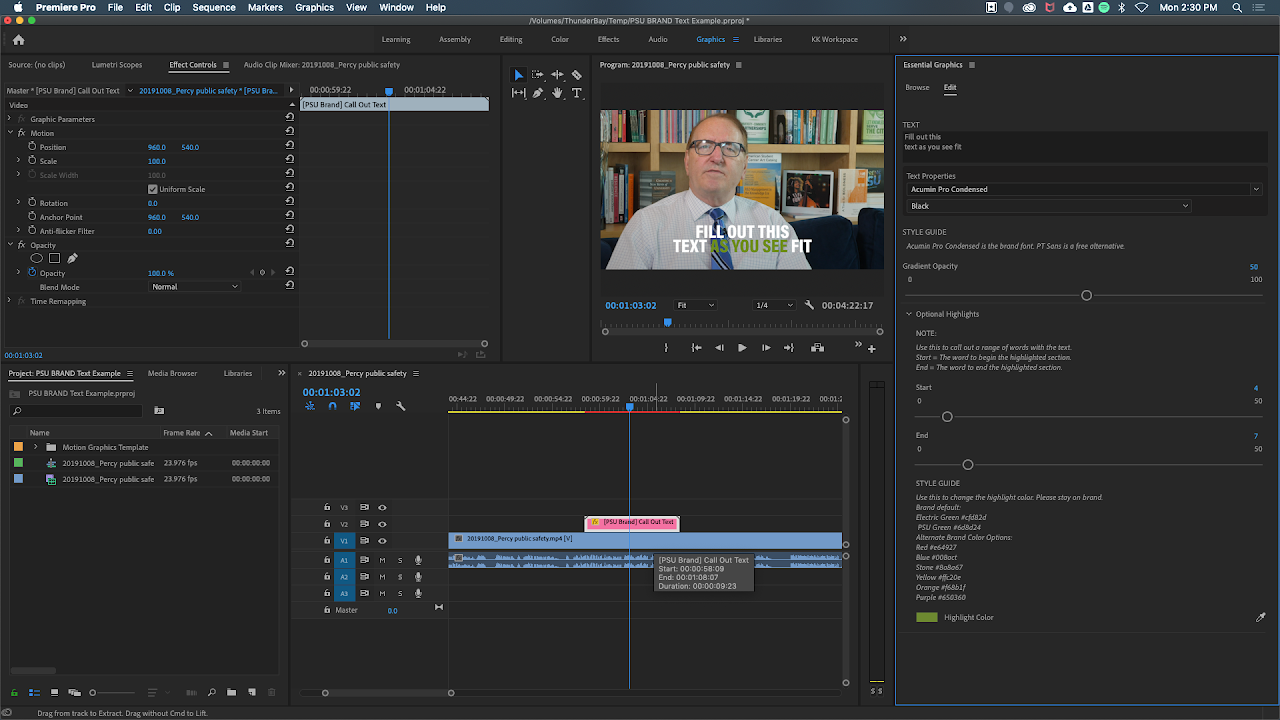Open the Blend Mode dropdown
Screen dimensions: 1280x720
coord(195,287)
